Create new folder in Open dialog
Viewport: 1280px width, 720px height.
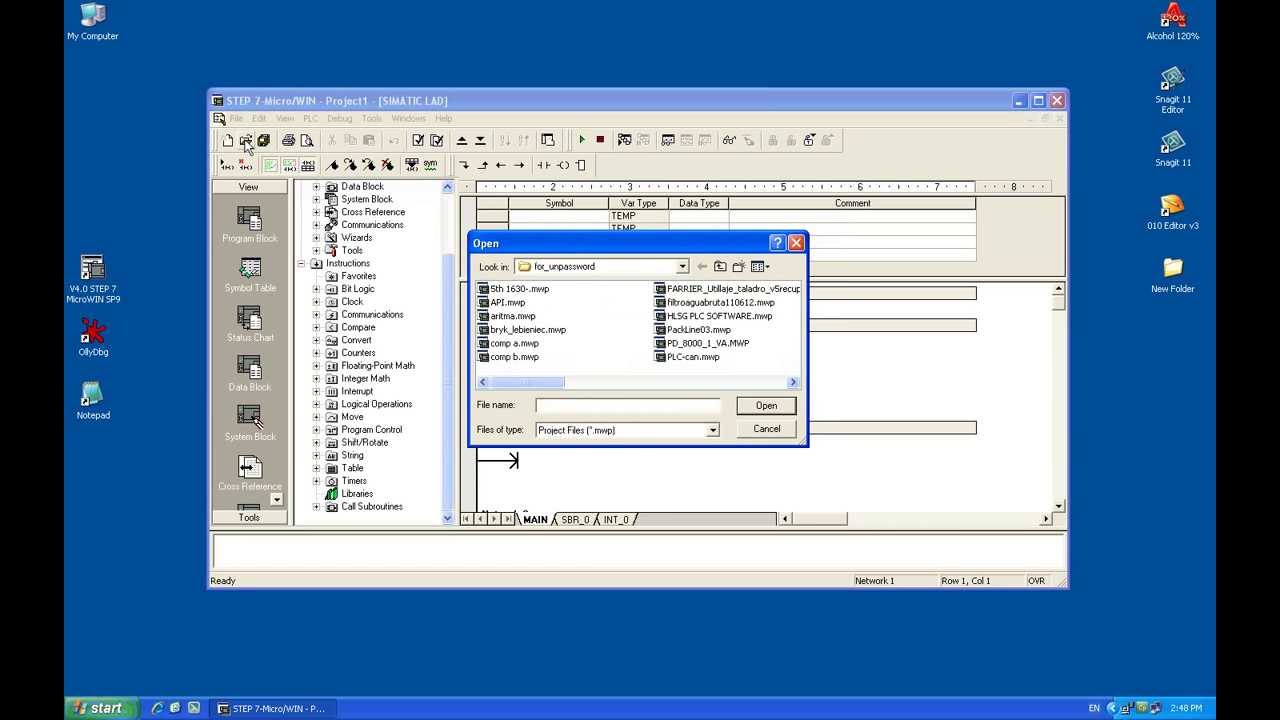click(x=738, y=267)
